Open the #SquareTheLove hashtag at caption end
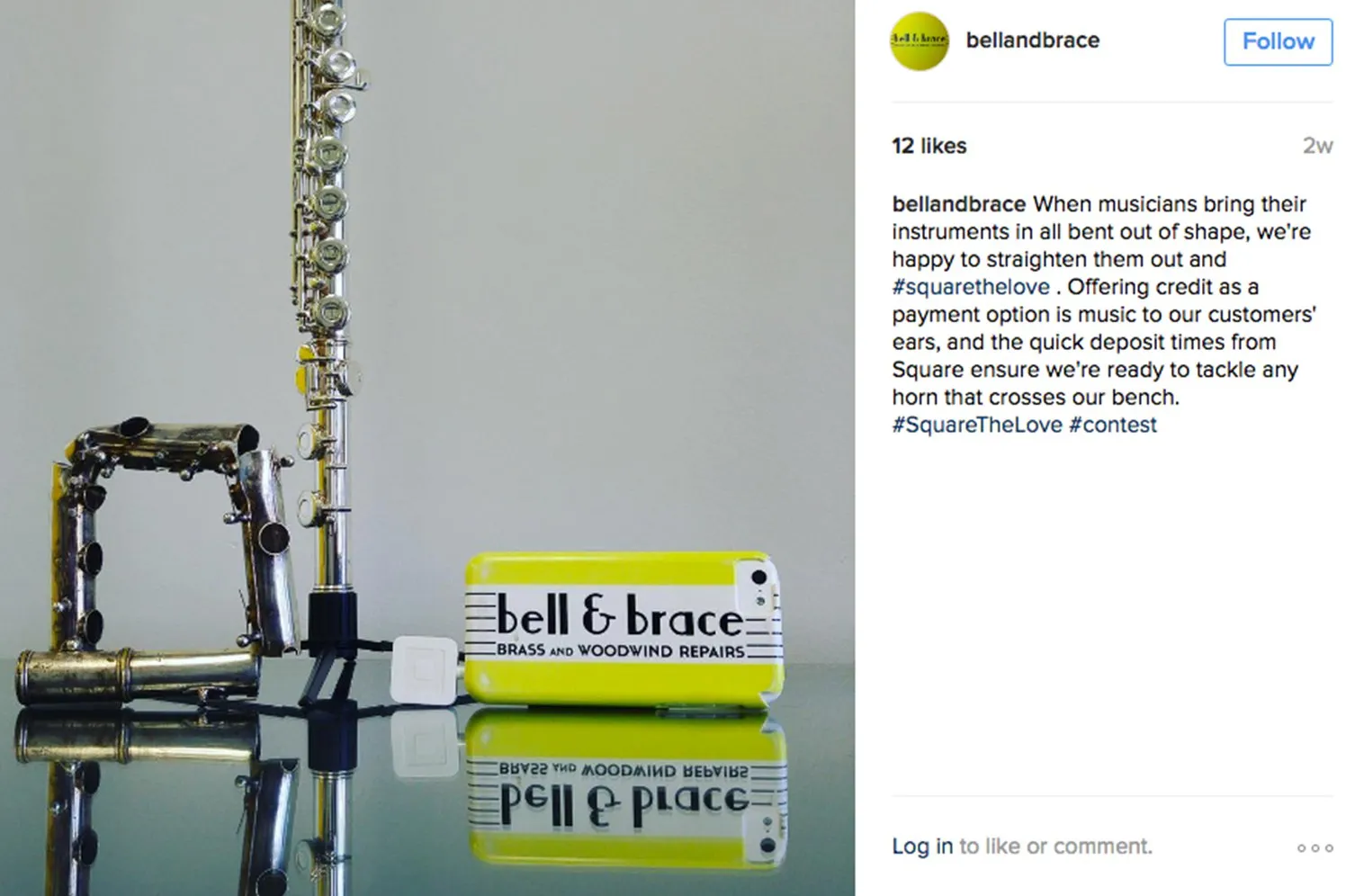Viewport: 1346px width, 896px height. tap(976, 425)
